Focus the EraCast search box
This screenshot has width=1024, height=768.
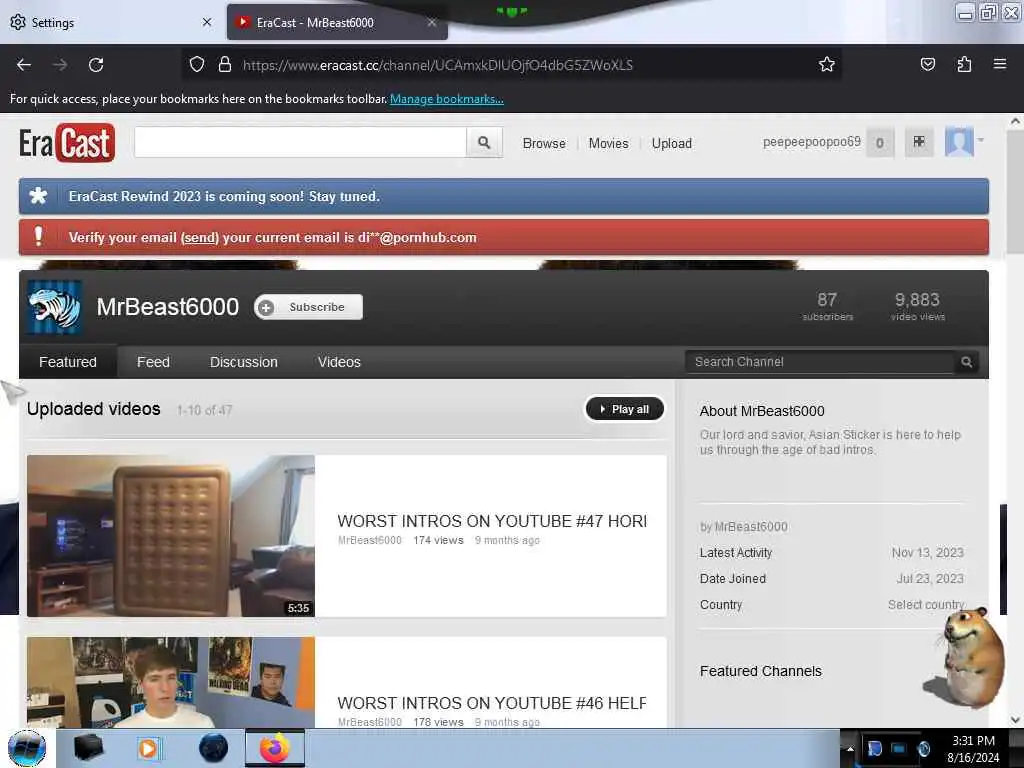click(300, 142)
